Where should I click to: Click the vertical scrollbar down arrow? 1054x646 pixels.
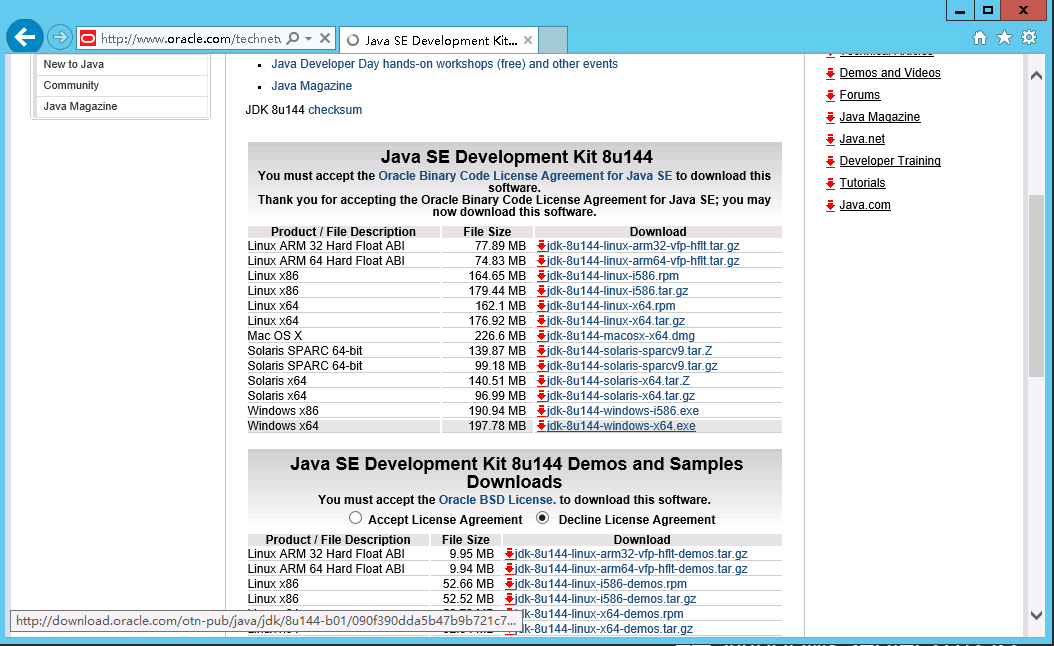tap(1037, 615)
